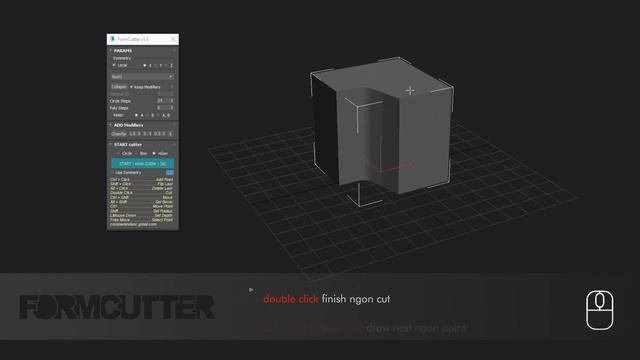This screenshot has width=640, height=360.
Task: Select the Box cutter shape radio
Action: [136, 153]
